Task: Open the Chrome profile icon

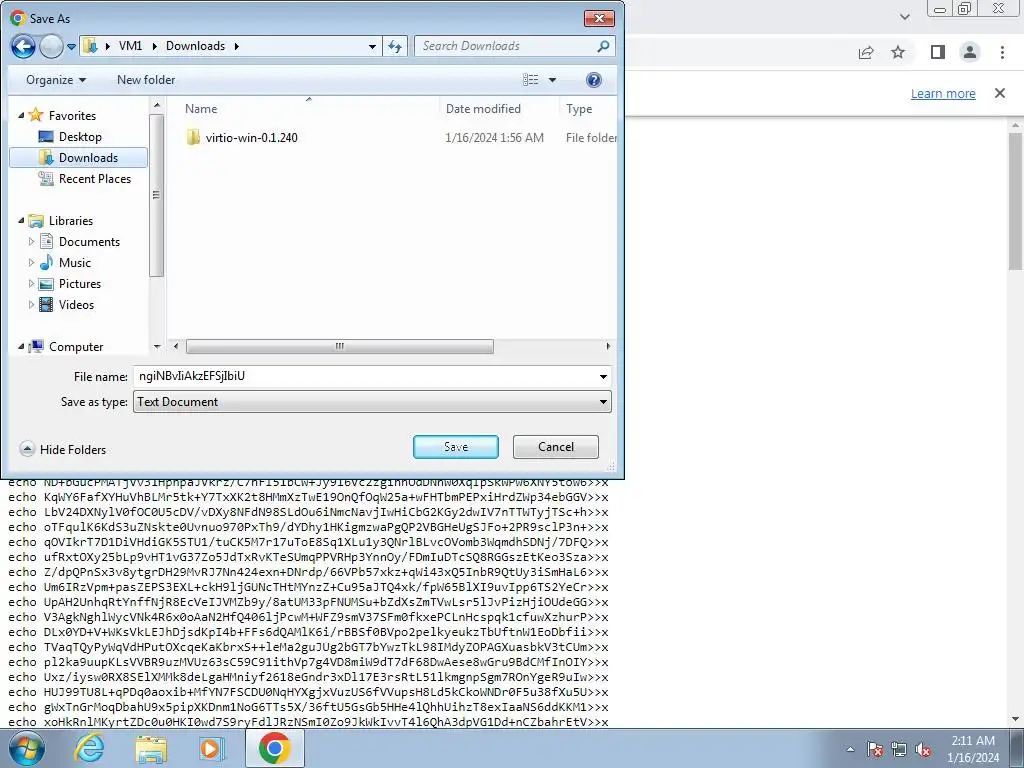Action: (970, 52)
